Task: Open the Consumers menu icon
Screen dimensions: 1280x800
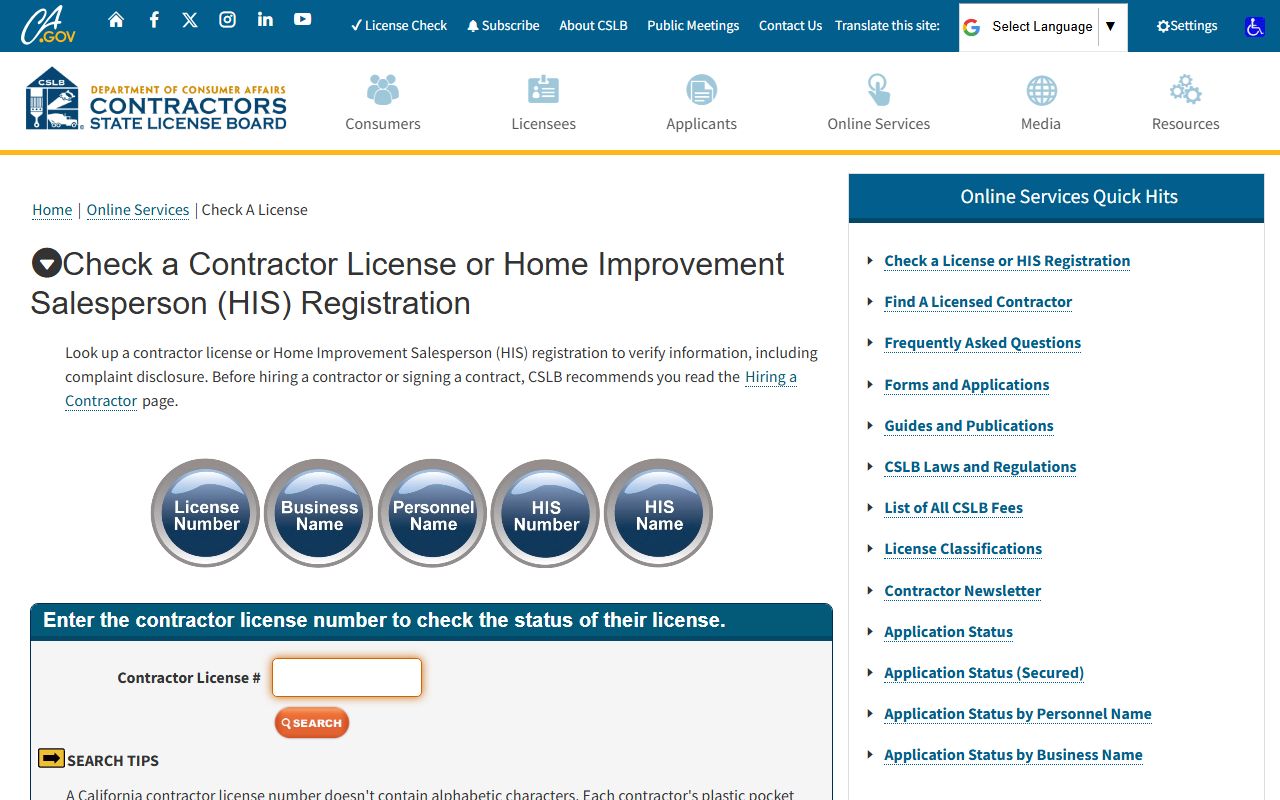Action: 383,90
